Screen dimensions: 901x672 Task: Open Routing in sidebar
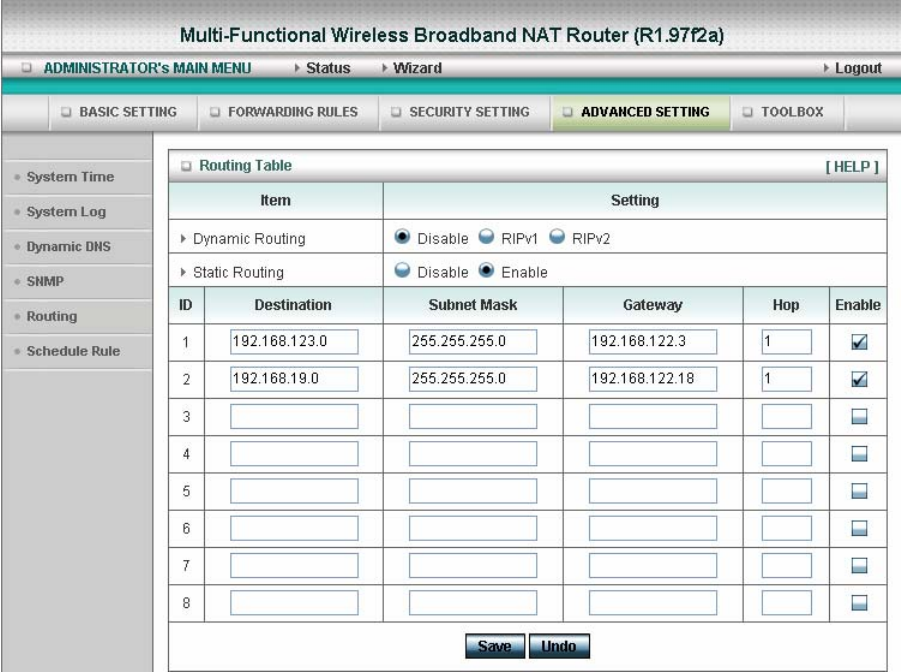point(52,316)
